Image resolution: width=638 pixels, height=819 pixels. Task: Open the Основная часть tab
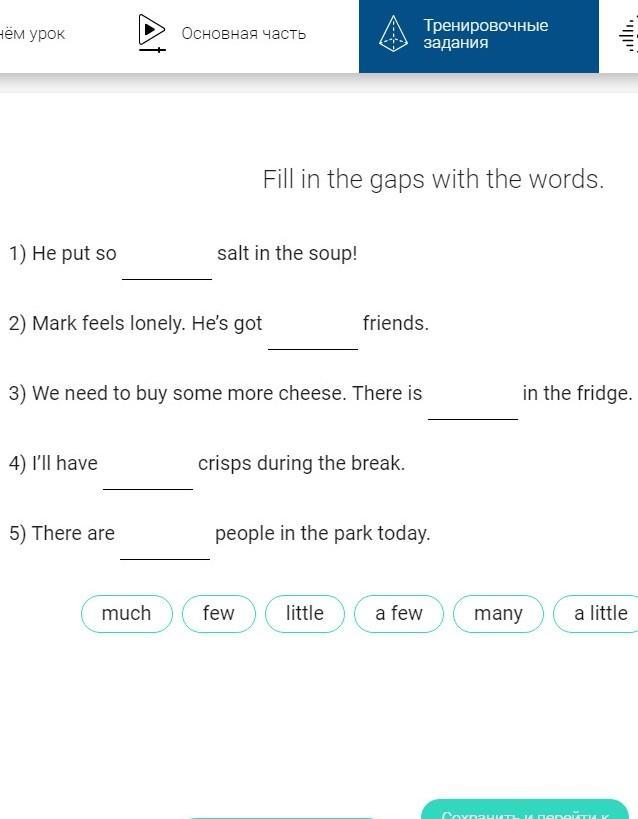tap(223, 33)
